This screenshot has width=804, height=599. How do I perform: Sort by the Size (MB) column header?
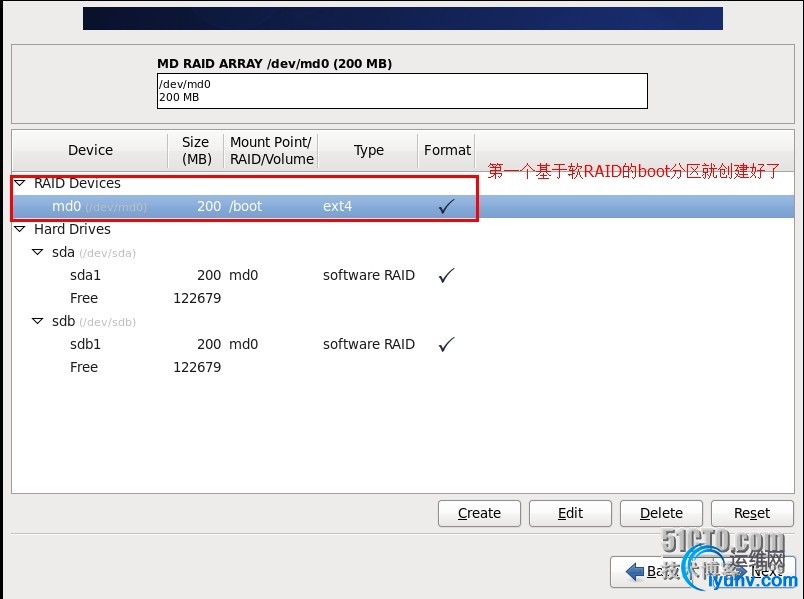pyautogui.click(x=196, y=150)
